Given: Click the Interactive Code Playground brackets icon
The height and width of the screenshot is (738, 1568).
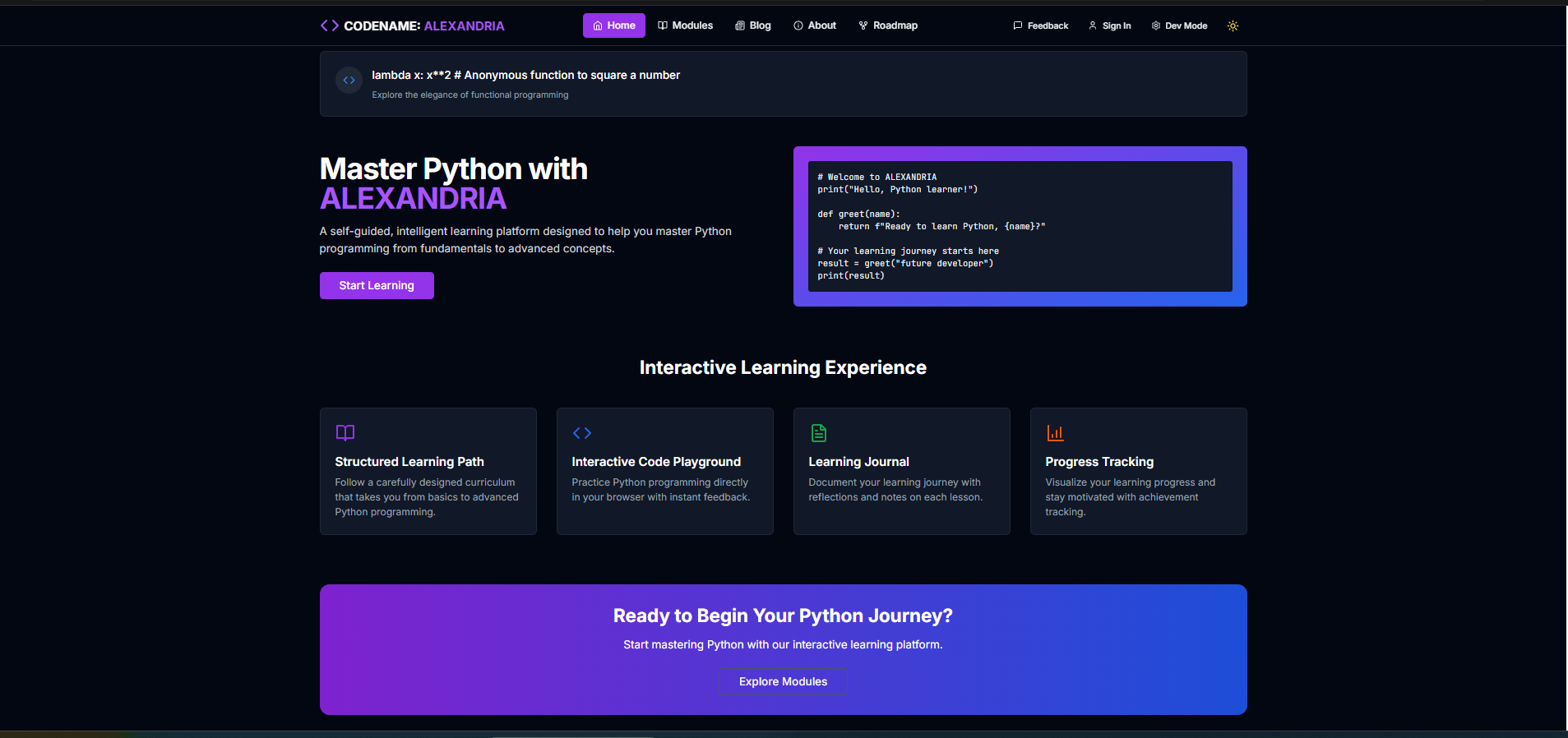Looking at the screenshot, I should [x=582, y=433].
